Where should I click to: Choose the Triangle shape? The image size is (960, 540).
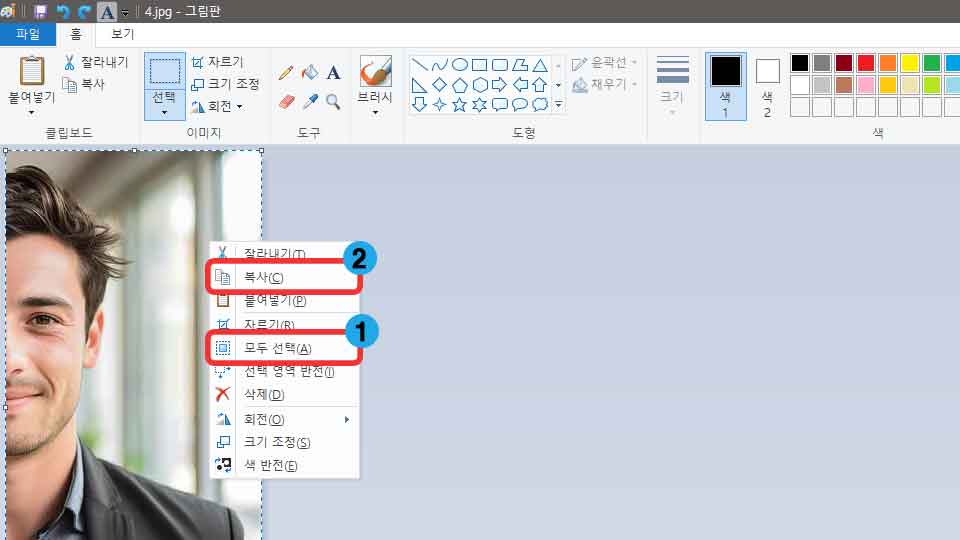tap(539, 65)
